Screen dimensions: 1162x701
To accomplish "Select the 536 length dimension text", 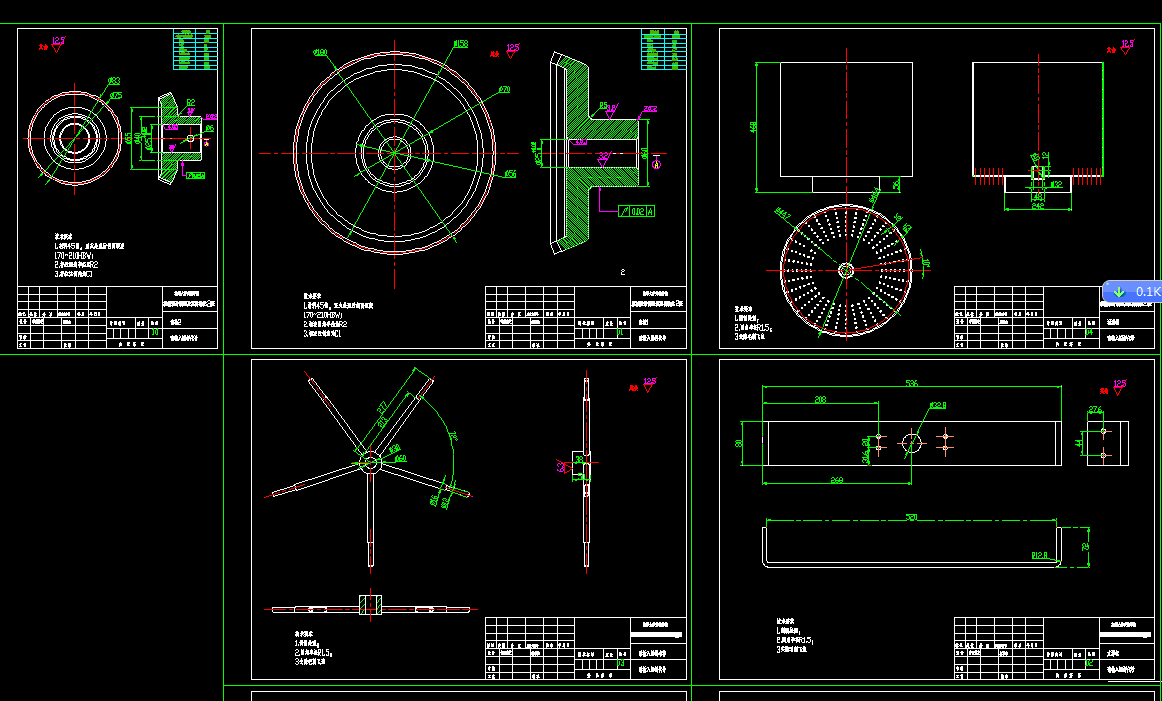I will (x=912, y=383).
